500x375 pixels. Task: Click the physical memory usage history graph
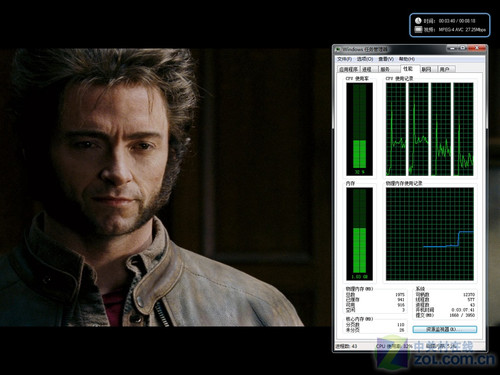(430, 234)
